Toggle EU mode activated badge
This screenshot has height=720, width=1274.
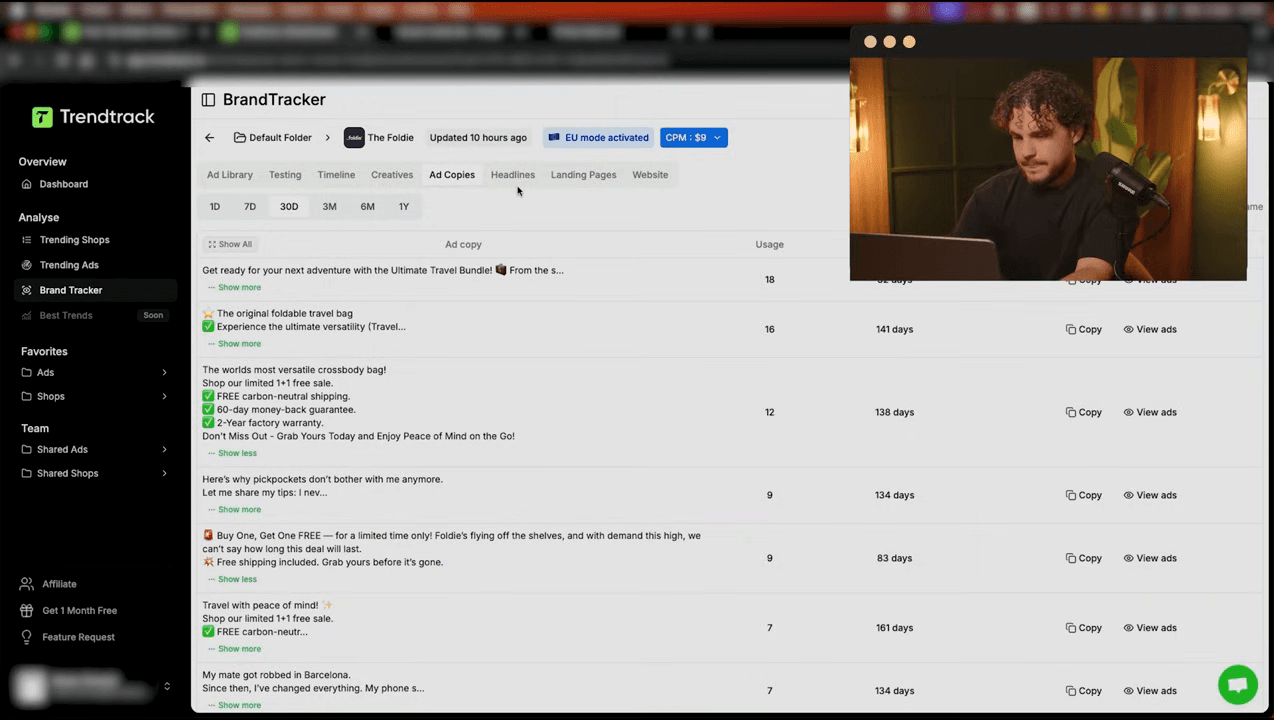pyautogui.click(x=599, y=138)
